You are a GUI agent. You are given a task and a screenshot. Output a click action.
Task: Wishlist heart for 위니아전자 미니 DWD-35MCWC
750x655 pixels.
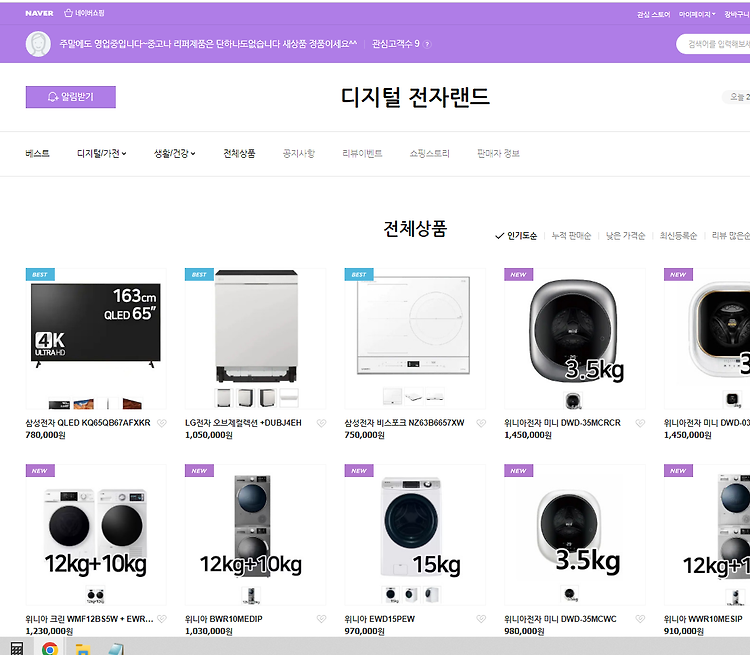640,619
